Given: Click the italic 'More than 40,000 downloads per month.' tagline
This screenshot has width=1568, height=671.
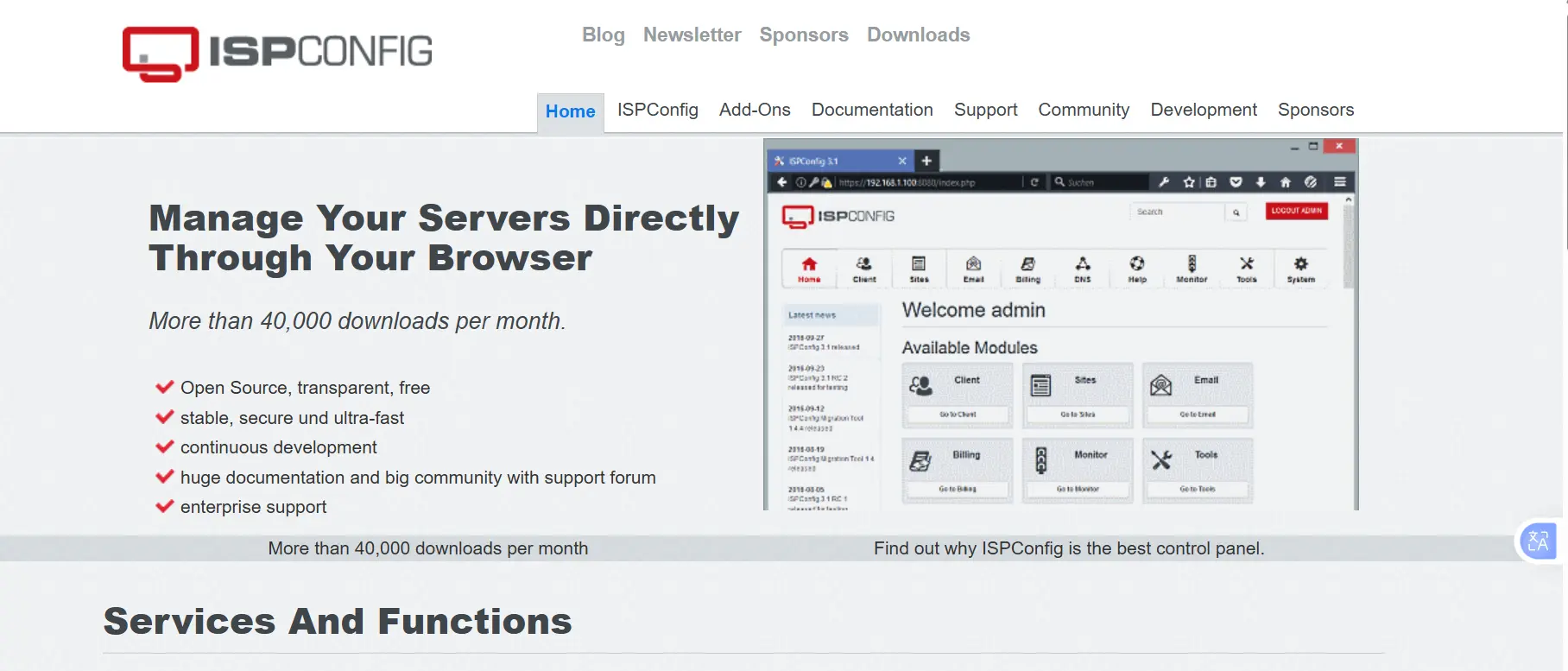Looking at the screenshot, I should point(357,321).
